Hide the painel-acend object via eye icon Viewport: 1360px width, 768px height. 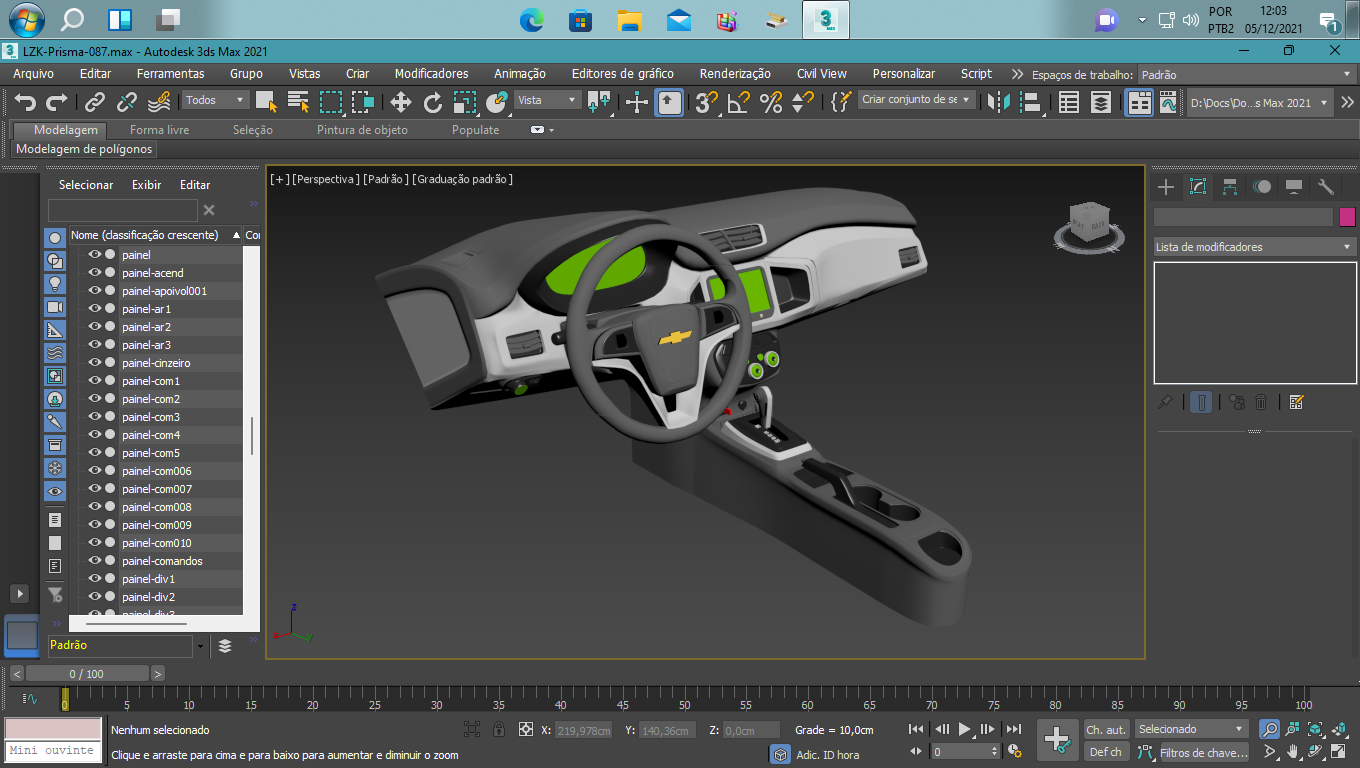[95, 273]
